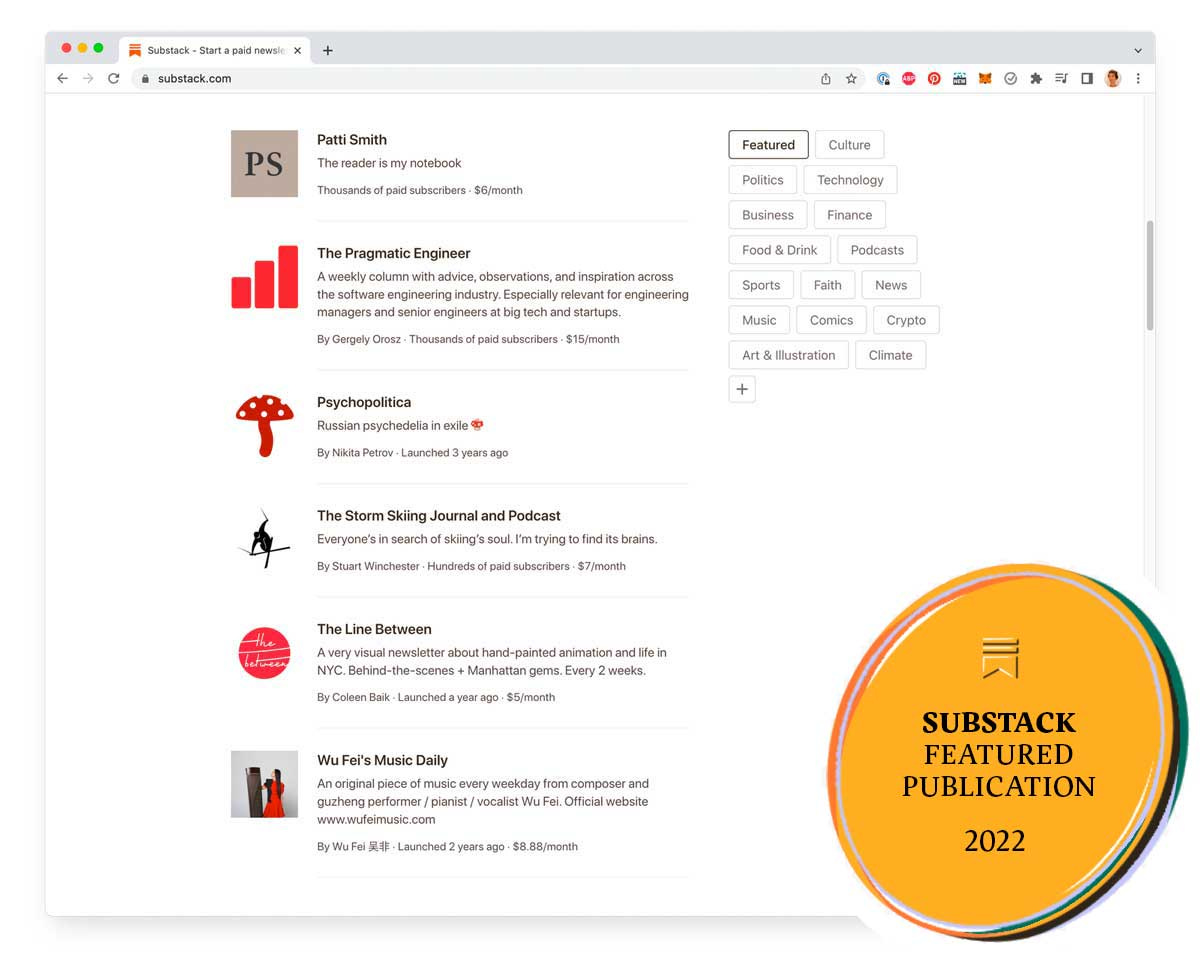Close the Substack tab

297,50
